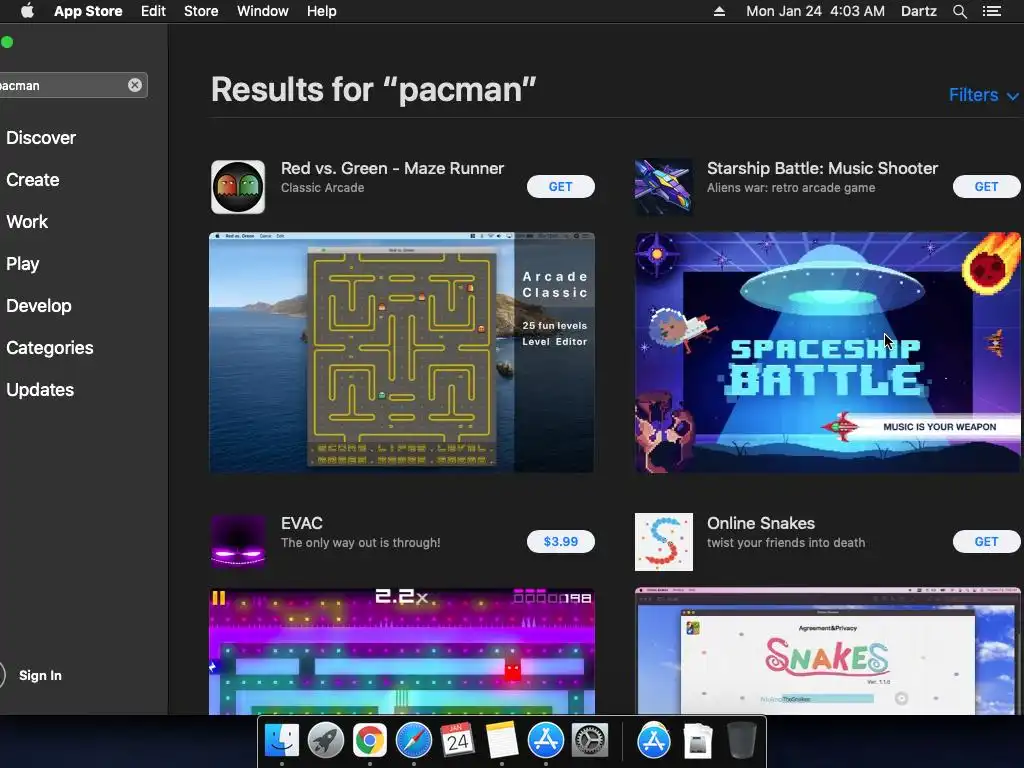Go to Play in sidebar
Viewport: 1024px width, 768px height.
point(23,264)
